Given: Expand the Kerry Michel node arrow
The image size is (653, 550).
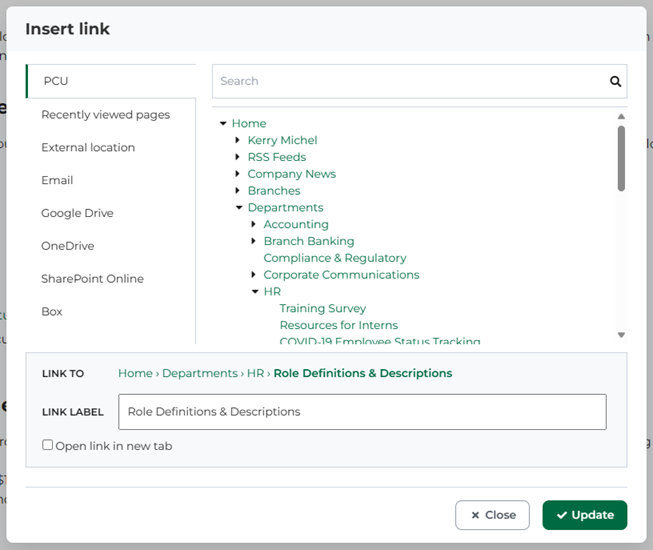Looking at the screenshot, I should (237, 140).
